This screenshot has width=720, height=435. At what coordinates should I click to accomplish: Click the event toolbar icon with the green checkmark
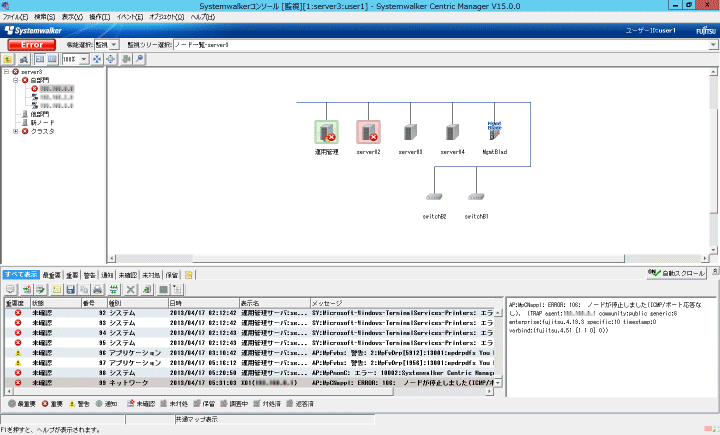point(40,289)
